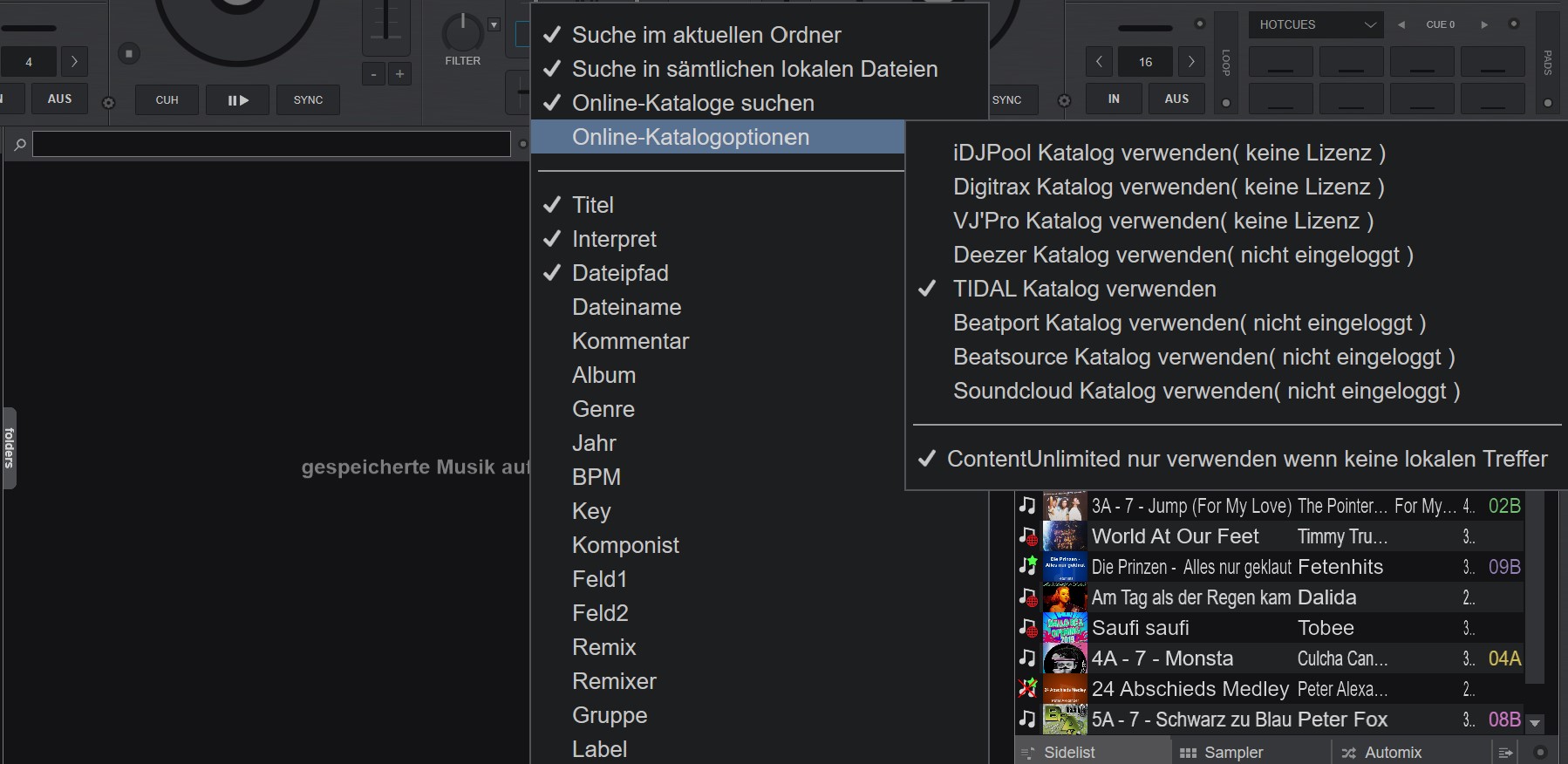
Task: Focus the browser search input field
Action: coord(271,144)
